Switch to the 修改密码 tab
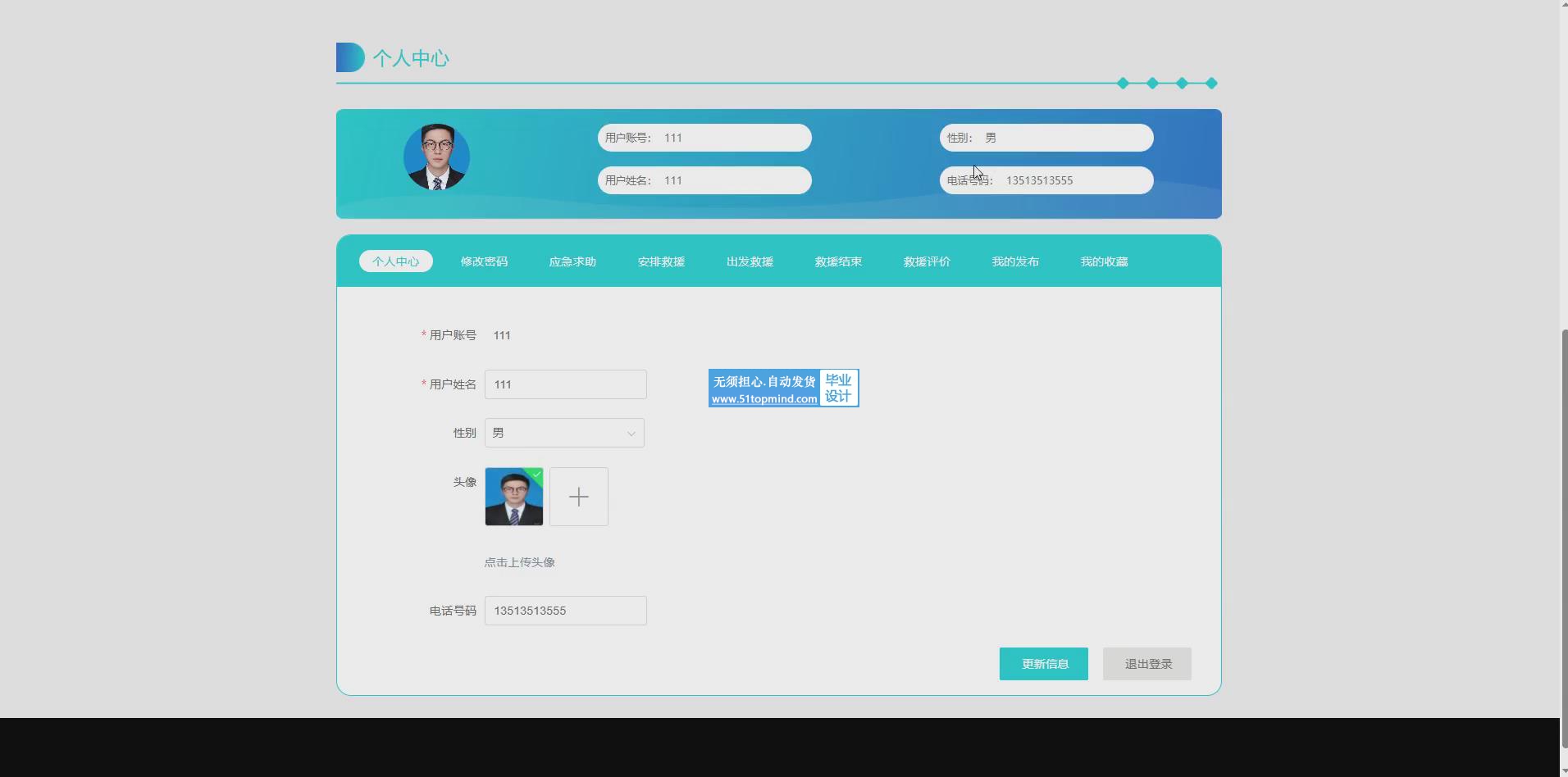The height and width of the screenshot is (777, 1568). (484, 261)
